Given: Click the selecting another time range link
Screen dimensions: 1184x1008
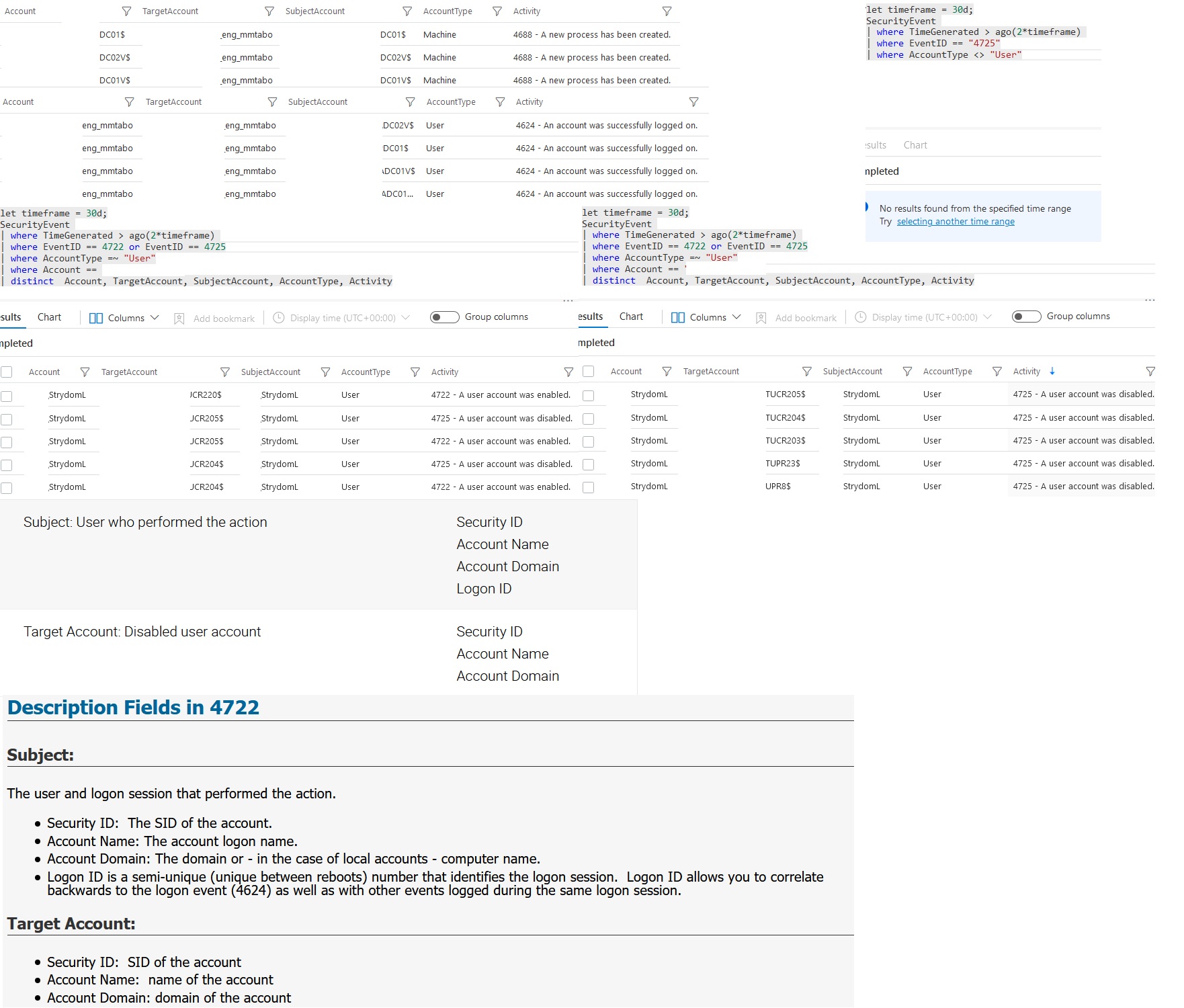Looking at the screenshot, I should click(x=956, y=221).
